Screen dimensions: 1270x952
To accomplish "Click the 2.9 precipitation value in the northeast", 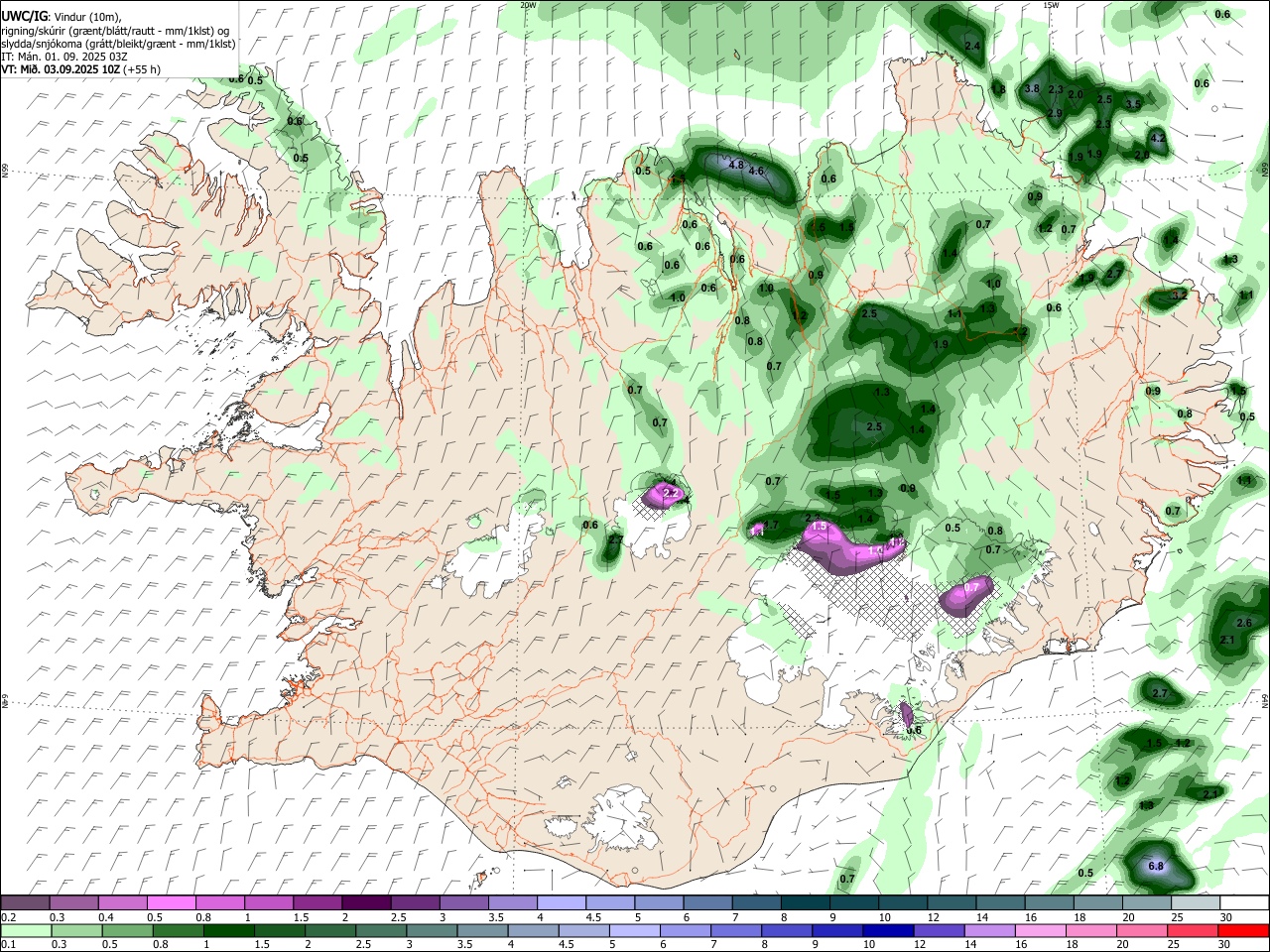I will click(x=1055, y=113).
